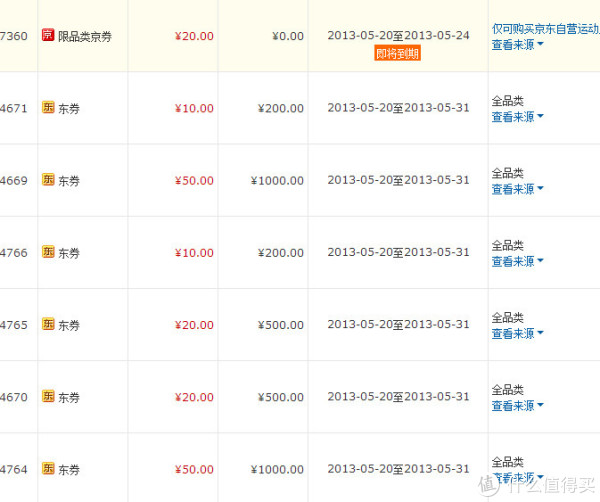Click the ¥1000.00 threshold in row 4669
Viewport: 600px width, 502px height.
pos(277,181)
